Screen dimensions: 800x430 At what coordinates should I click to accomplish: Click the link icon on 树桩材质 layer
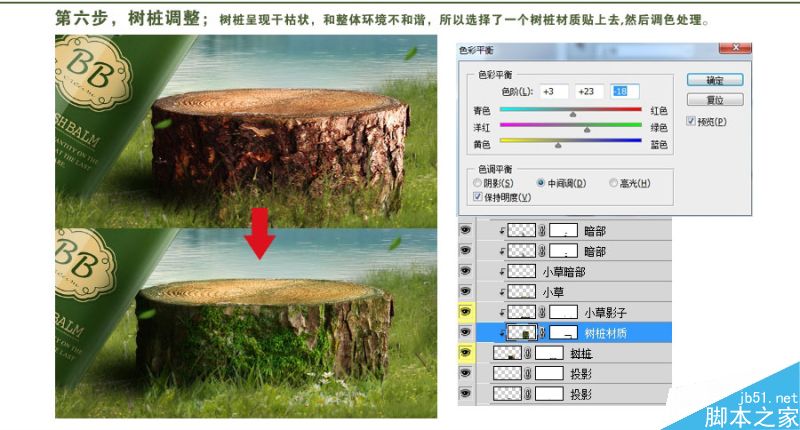(x=542, y=333)
